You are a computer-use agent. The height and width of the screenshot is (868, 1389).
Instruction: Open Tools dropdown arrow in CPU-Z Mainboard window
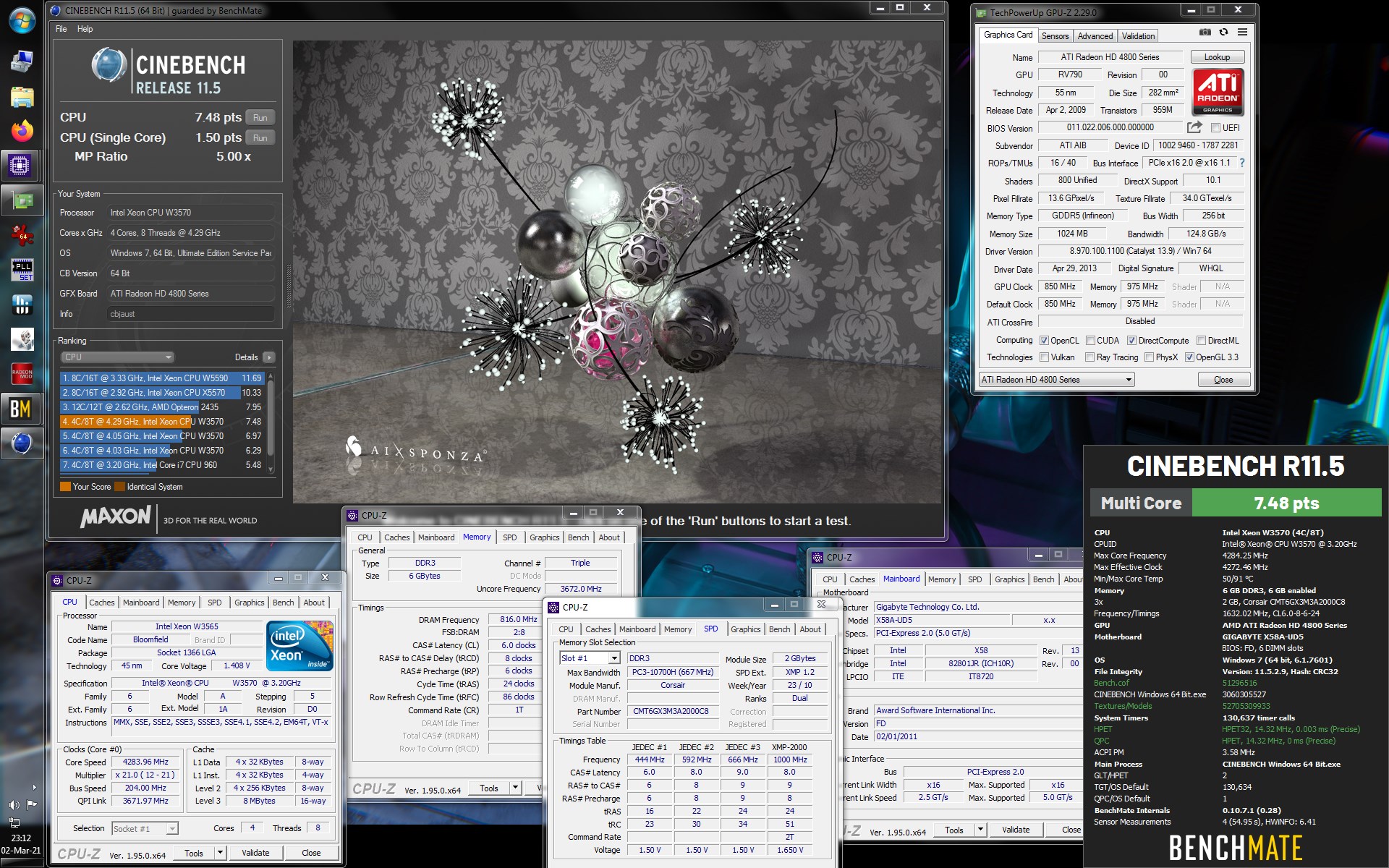click(980, 830)
